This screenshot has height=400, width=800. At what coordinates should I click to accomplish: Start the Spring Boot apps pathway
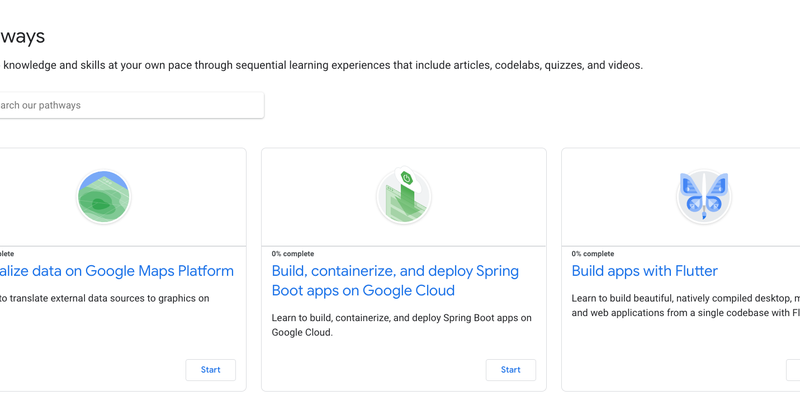click(511, 370)
